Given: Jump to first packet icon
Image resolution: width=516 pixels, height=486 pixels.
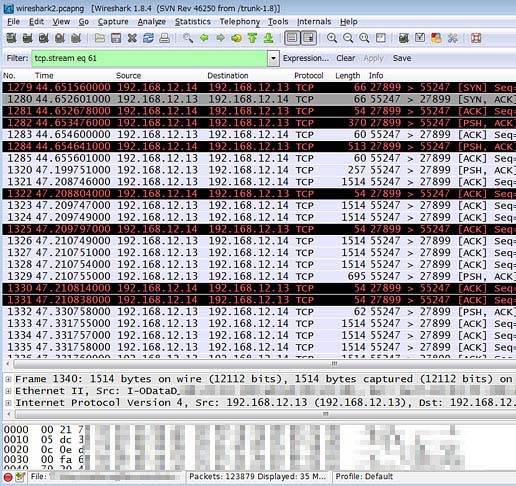Looking at the screenshot, I should (x=252, y=38).
